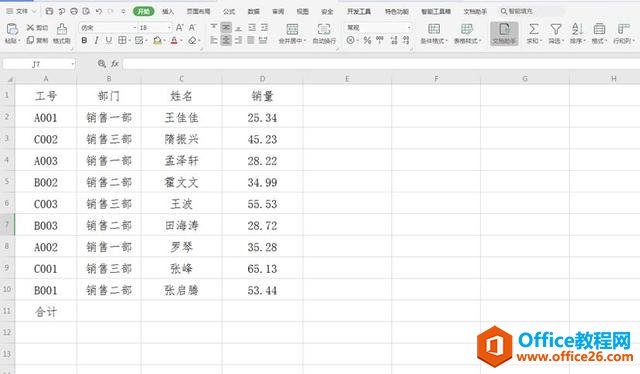The width and height of the screenshot is (640, 374).
Task: Click the AutoSum sigma icon
Action: (533, 29)
